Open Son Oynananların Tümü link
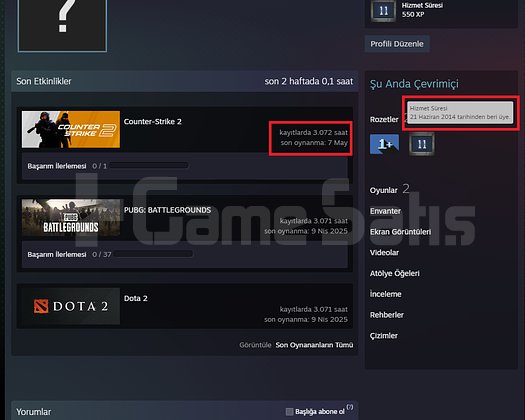The image size is (525, 420). pyautogui.click(x=314, y=345)
